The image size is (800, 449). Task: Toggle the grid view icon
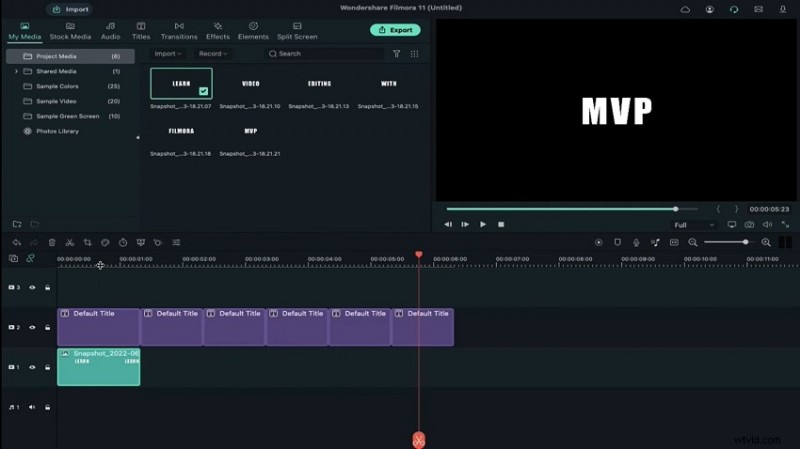414,54
